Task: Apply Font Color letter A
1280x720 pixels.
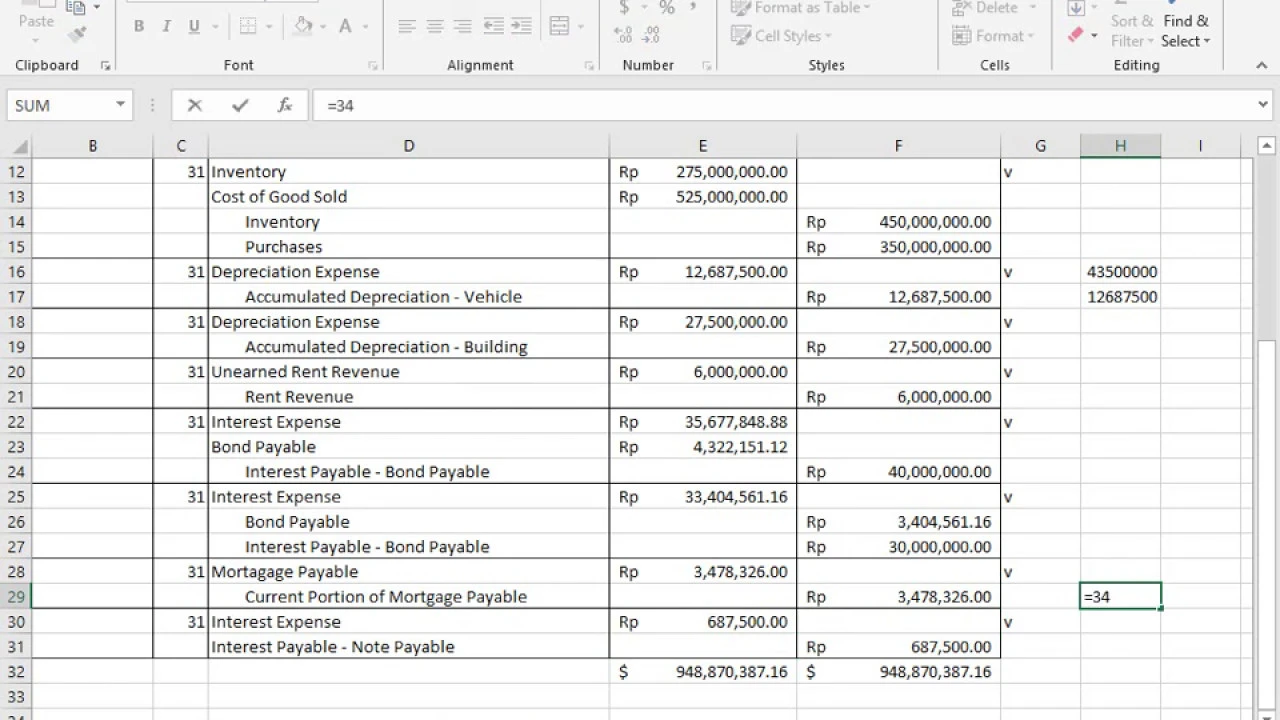Action: [x=345, y=27]
